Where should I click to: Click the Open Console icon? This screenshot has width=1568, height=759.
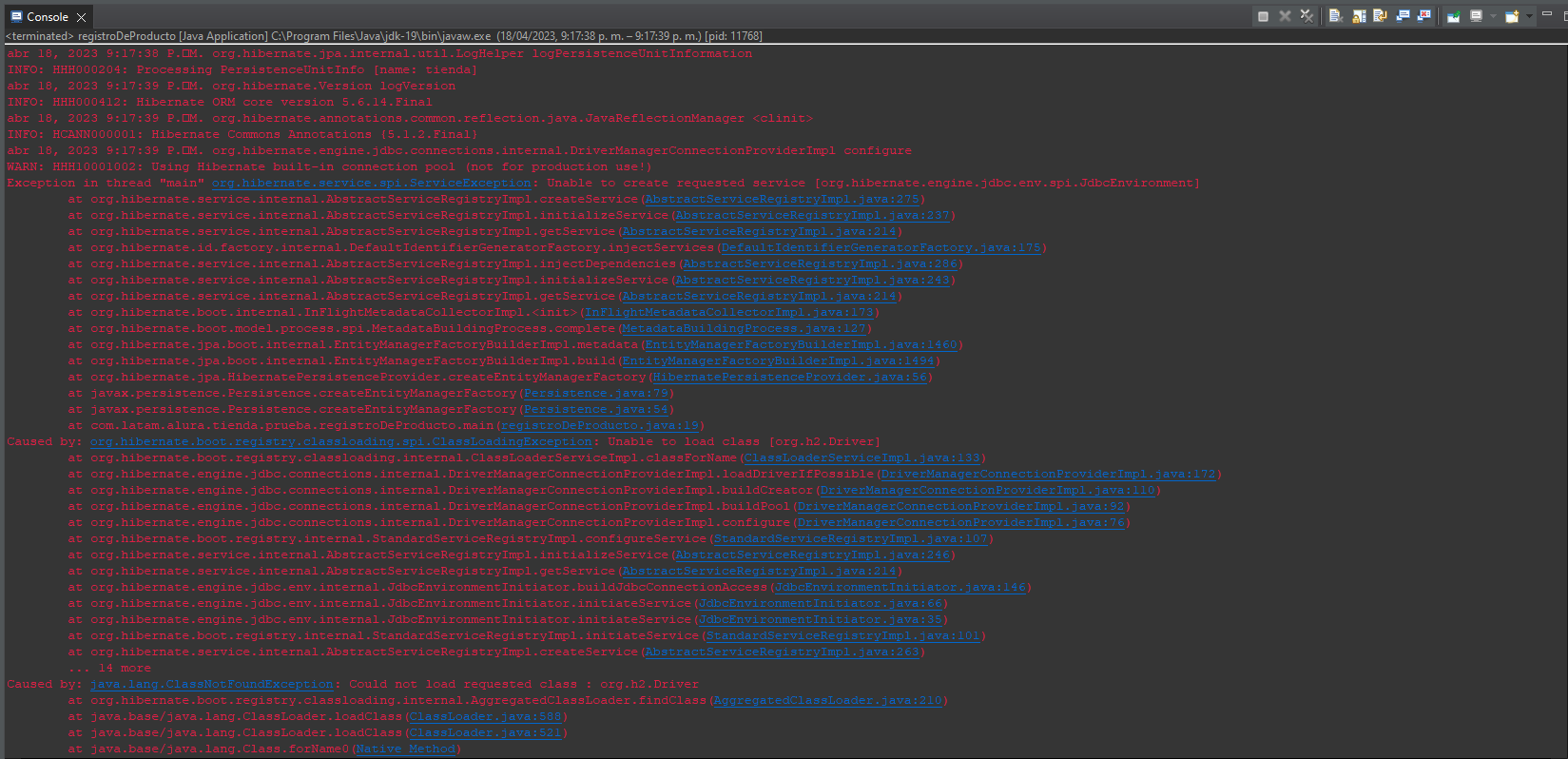coord(1512,16)
